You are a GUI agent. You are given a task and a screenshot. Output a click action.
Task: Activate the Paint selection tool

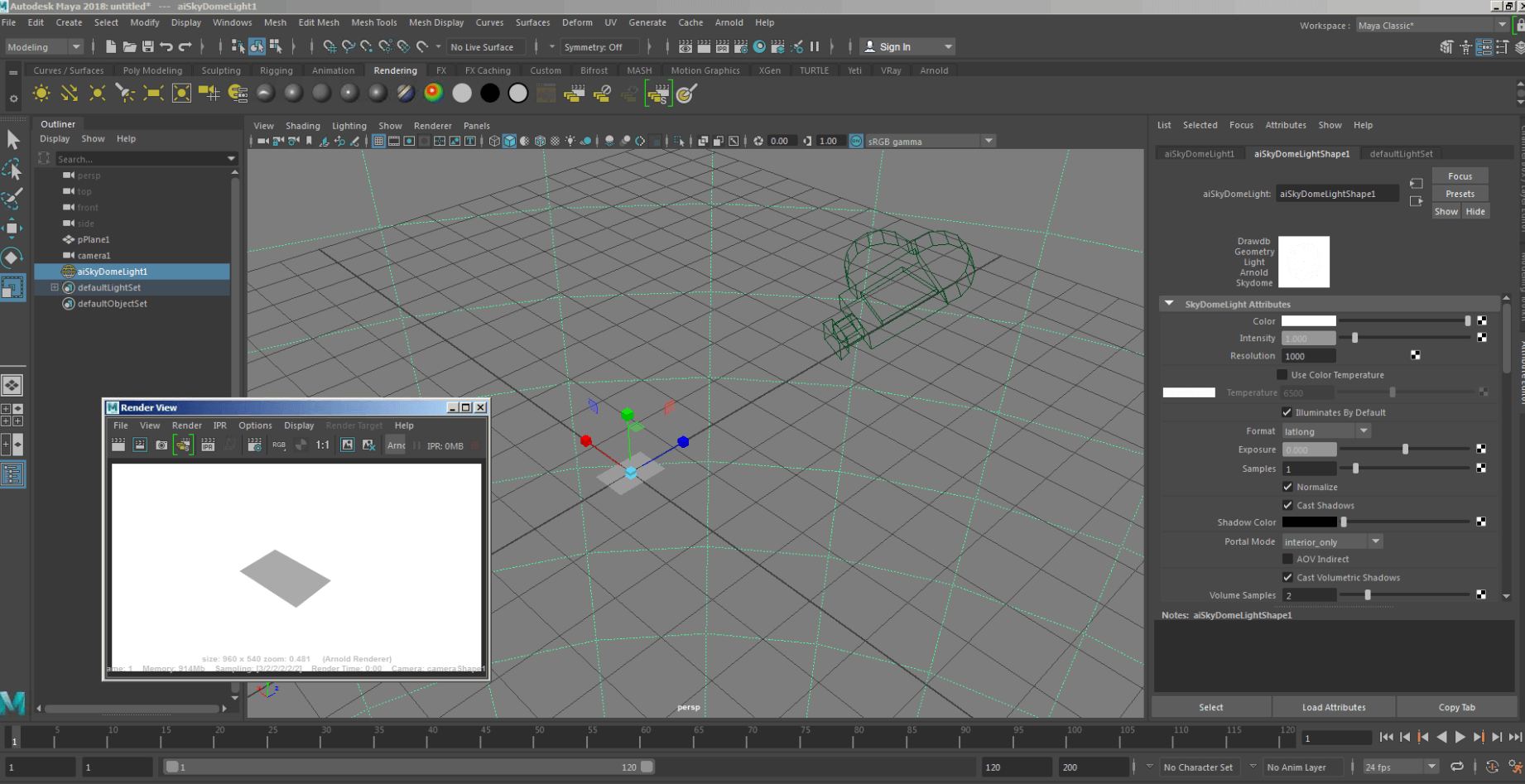click(13, 199)
